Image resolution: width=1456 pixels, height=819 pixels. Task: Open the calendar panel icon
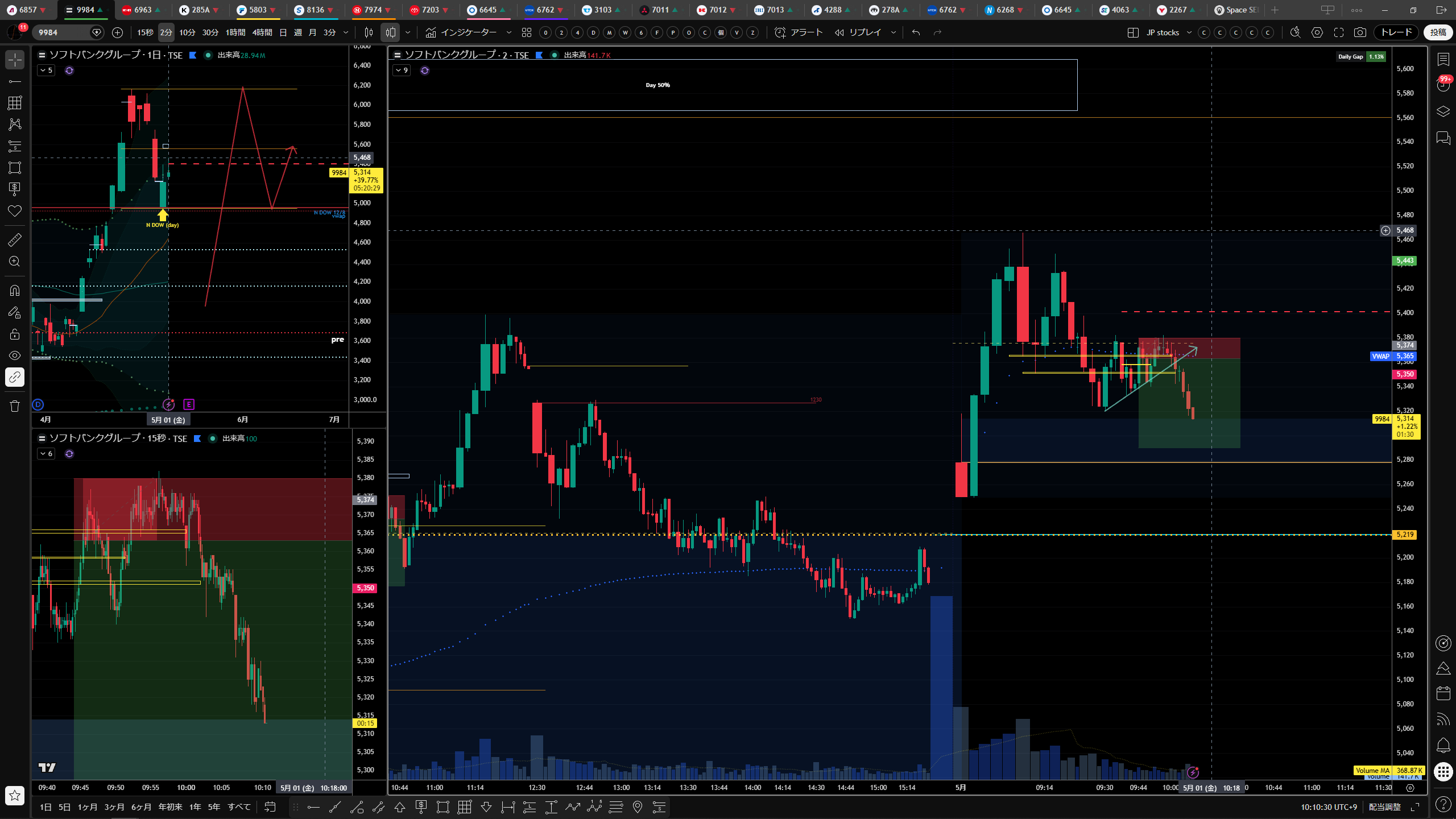(1443, 693)
